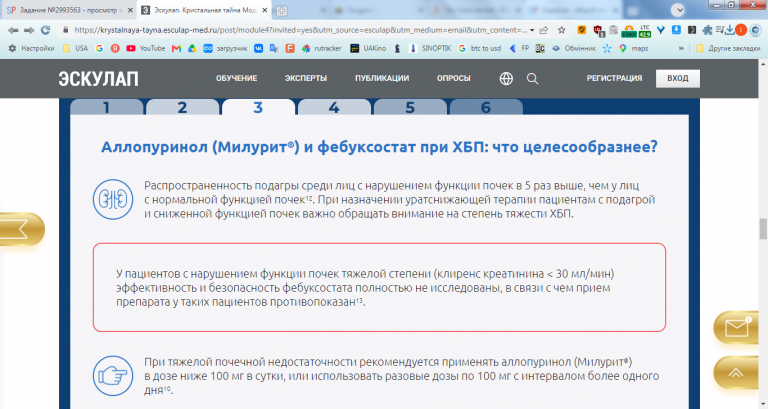Open the rutracker bookmark

(x=321, y=48)
